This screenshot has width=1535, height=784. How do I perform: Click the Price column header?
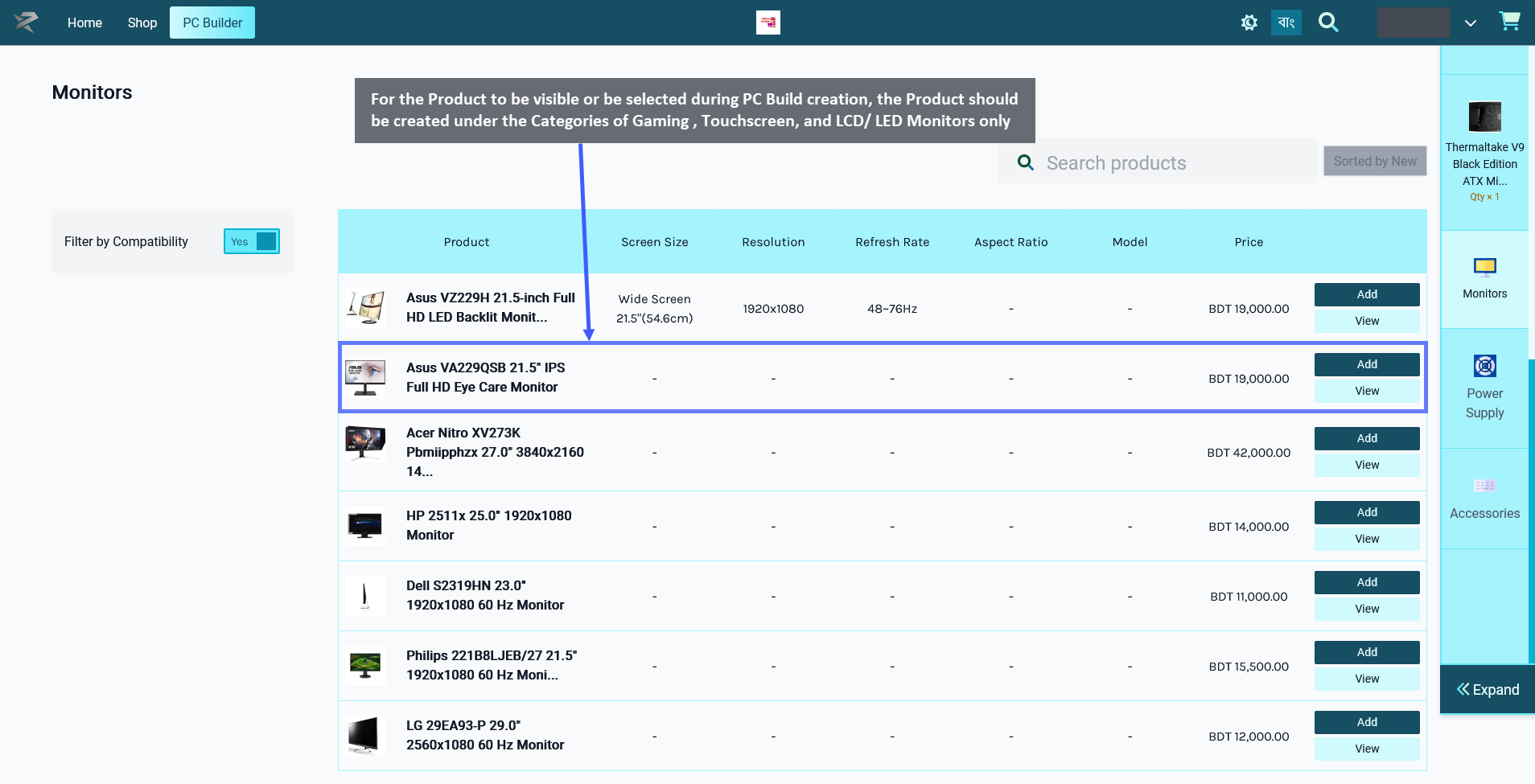pyautogui.click(x=1249, y=242)
